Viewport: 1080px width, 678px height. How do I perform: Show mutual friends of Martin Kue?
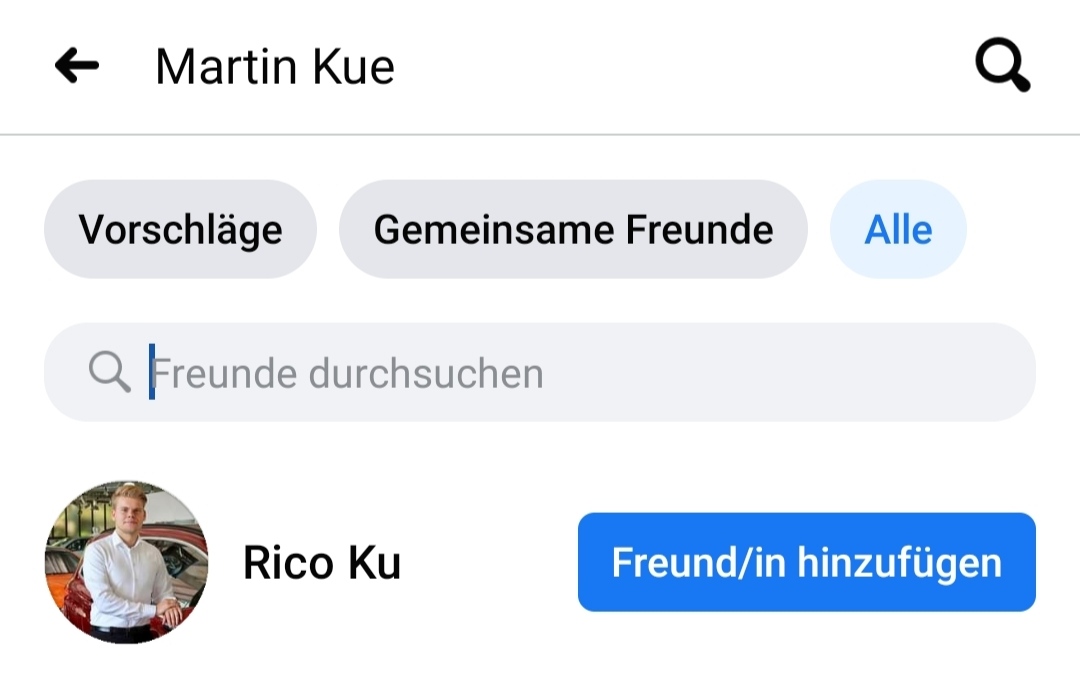(x=573, y=229)
